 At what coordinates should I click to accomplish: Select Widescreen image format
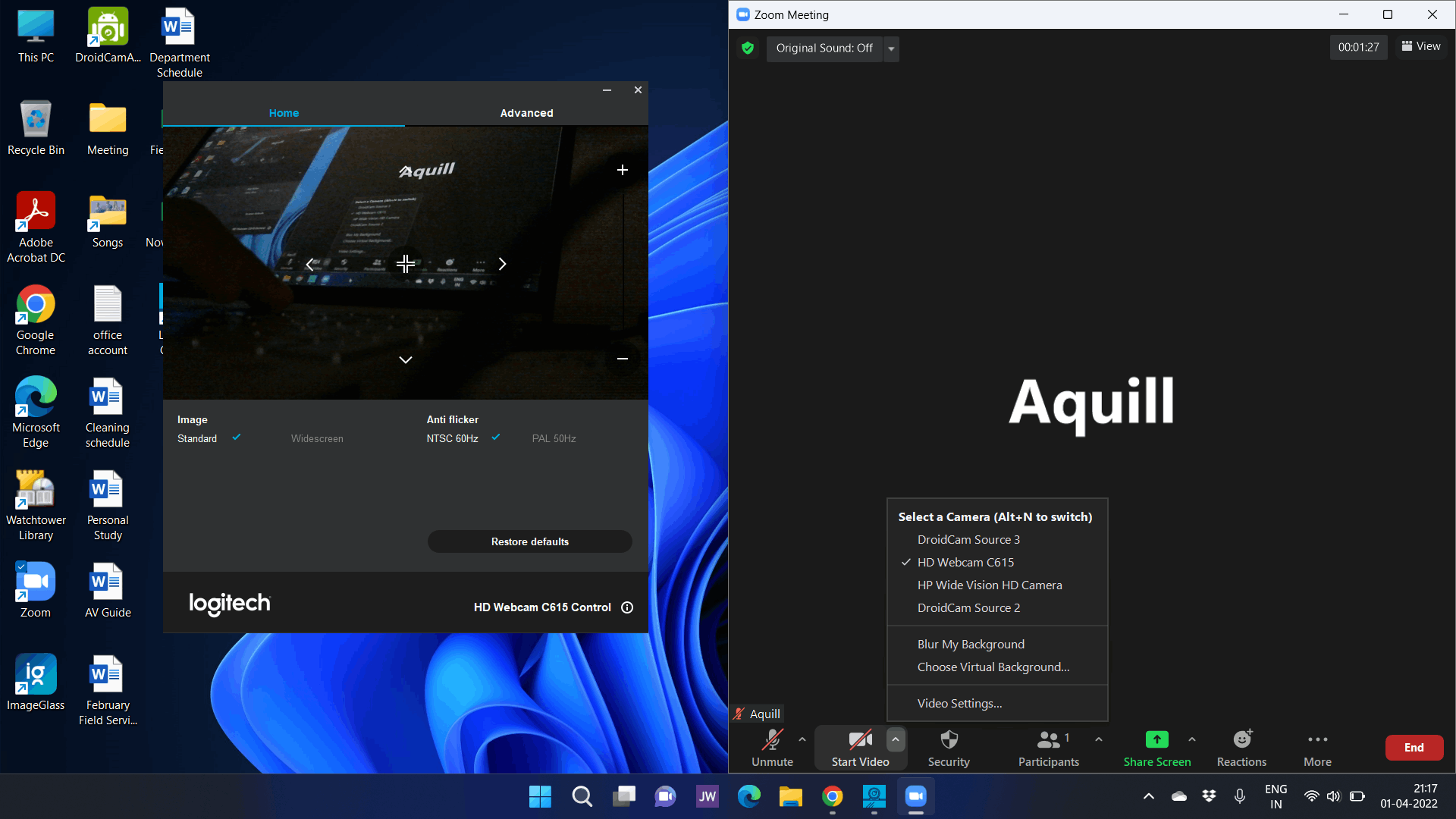(x=317, y=439)
